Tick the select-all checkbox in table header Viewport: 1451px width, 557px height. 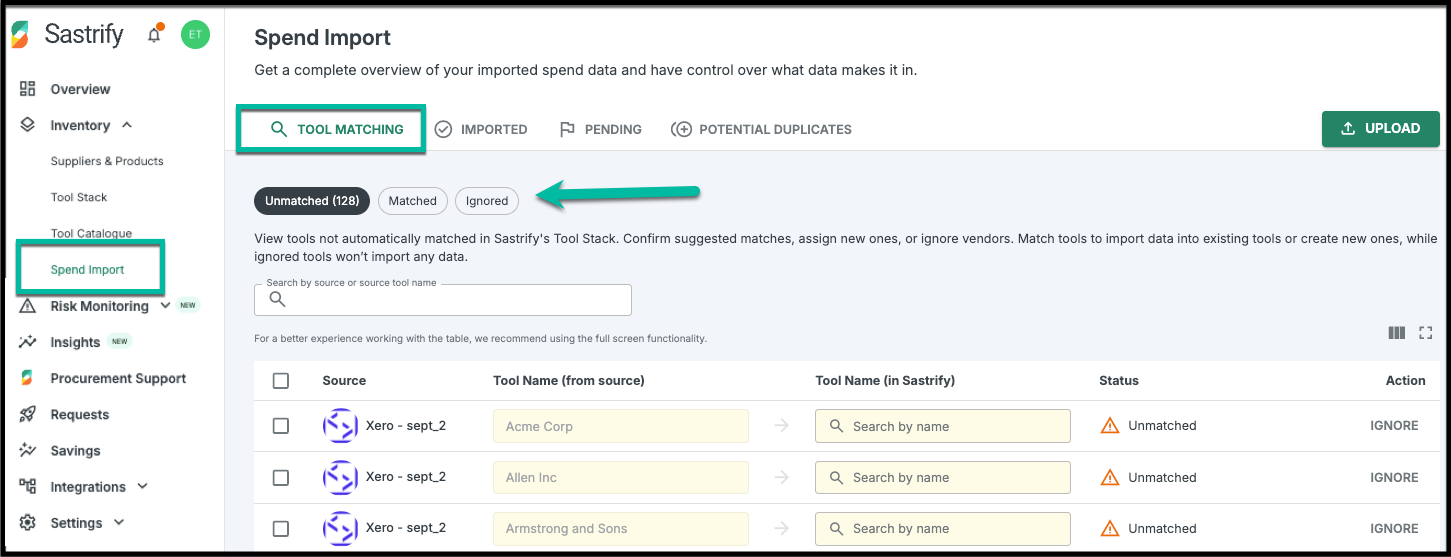(281, 381)
